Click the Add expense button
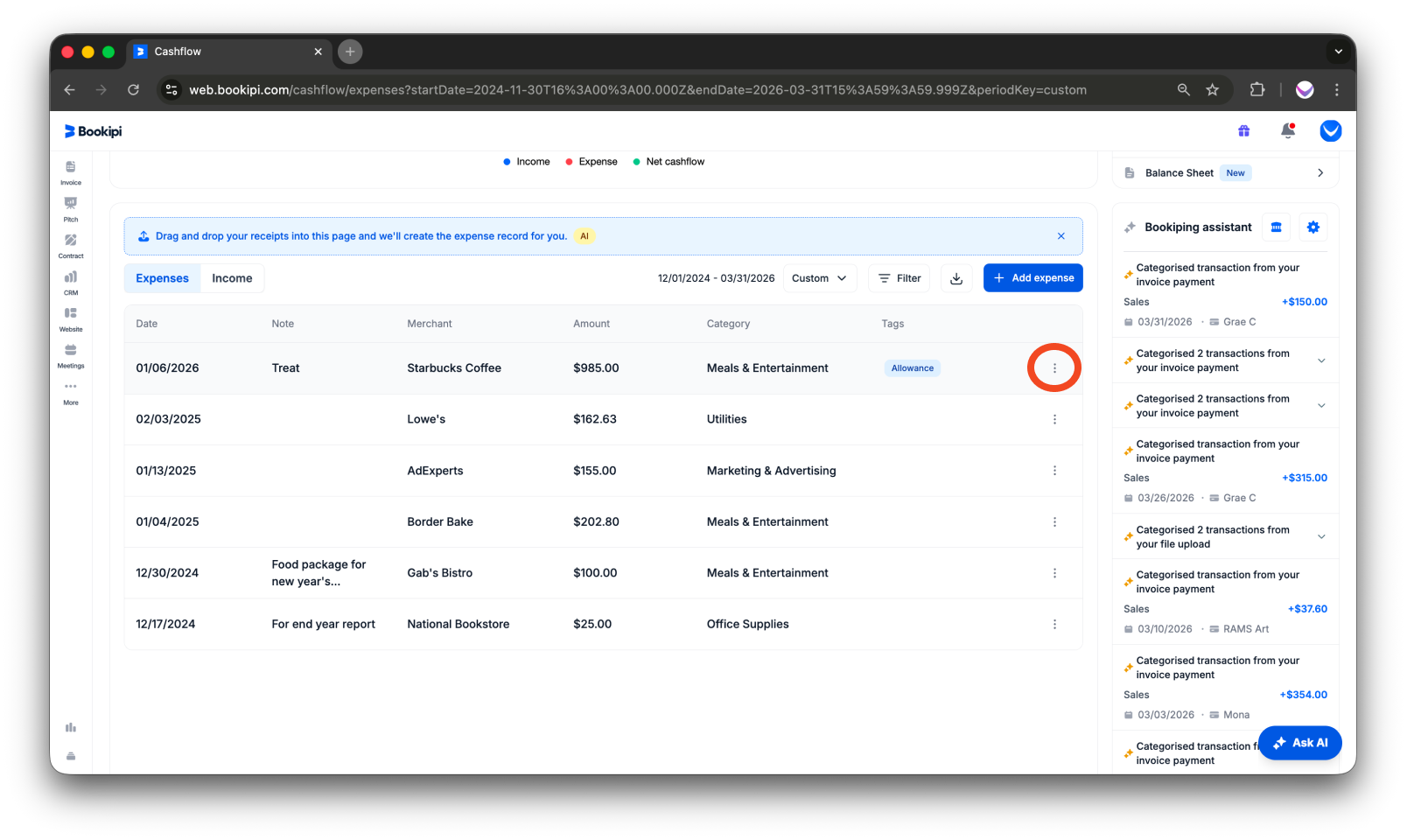The height and width of the screenshot is (840, 1407). [1032, 277]
